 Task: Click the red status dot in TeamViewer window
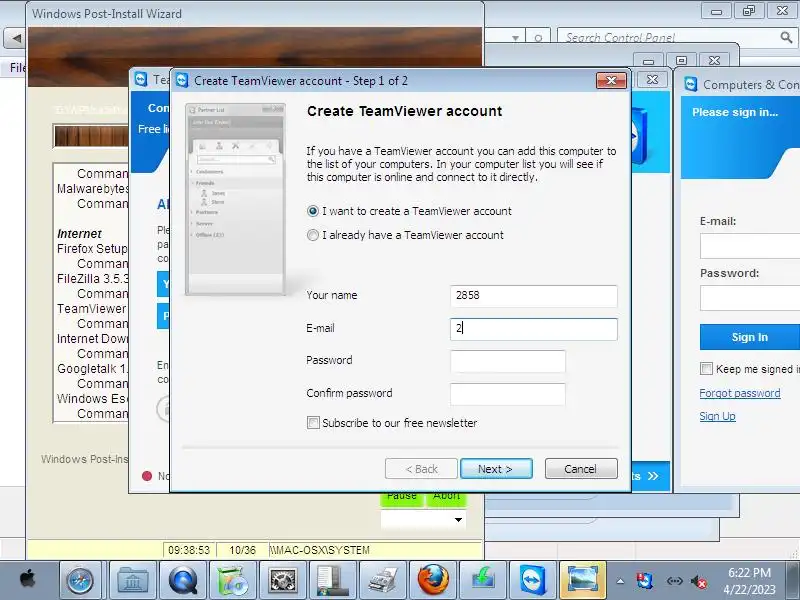147,476
